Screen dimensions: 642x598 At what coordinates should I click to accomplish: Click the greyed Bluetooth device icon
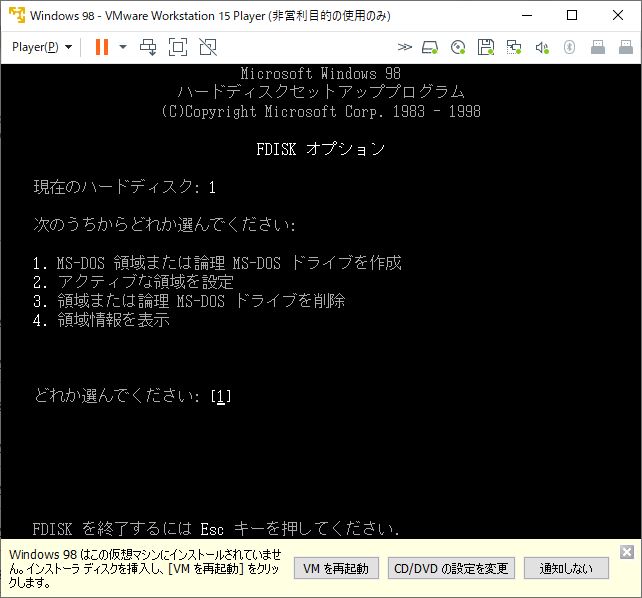coord(569,47)
